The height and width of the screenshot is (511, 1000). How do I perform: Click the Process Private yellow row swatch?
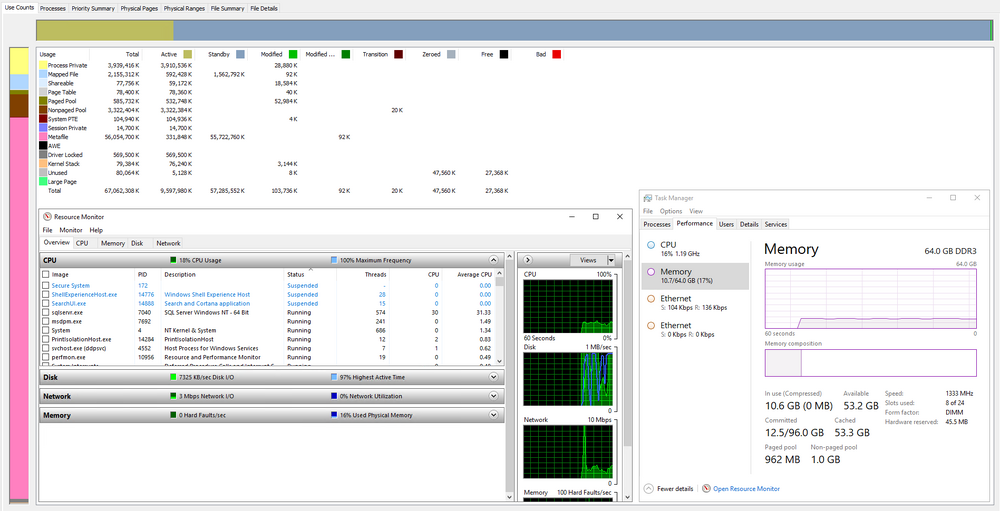click(43, 66)
